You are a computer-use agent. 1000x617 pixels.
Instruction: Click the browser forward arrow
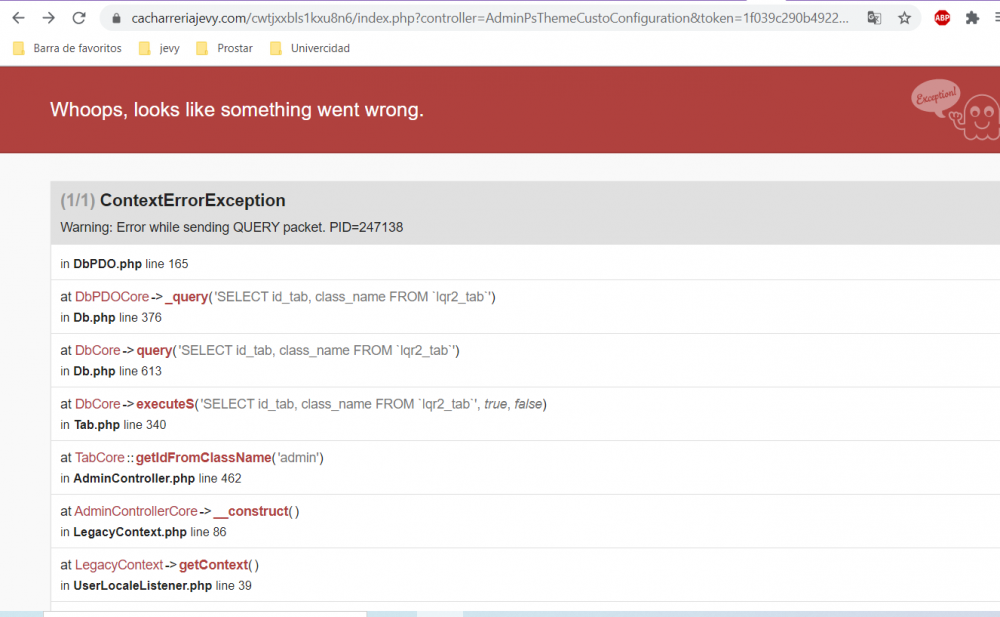pos(48,18)
